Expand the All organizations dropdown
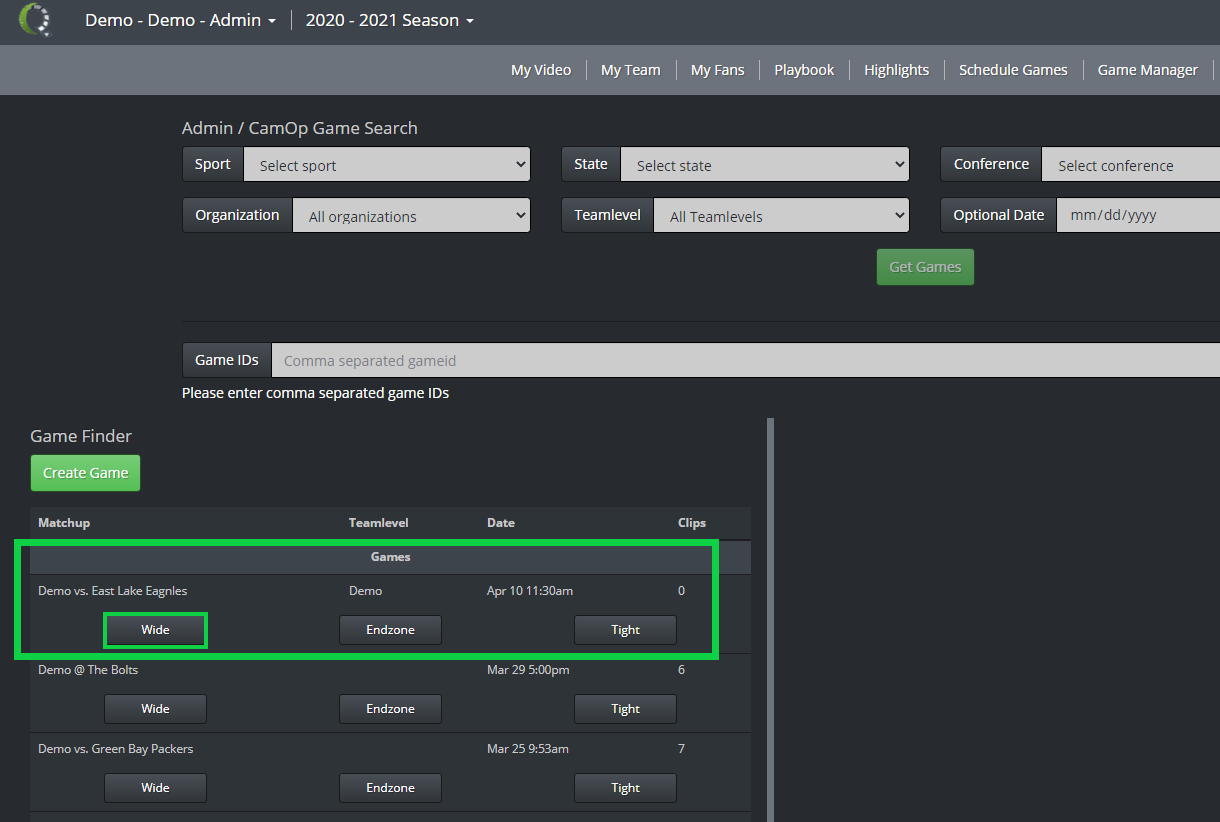Image resolution: width=1220 pixels, height=822 pixels. (x=411, y=215)
